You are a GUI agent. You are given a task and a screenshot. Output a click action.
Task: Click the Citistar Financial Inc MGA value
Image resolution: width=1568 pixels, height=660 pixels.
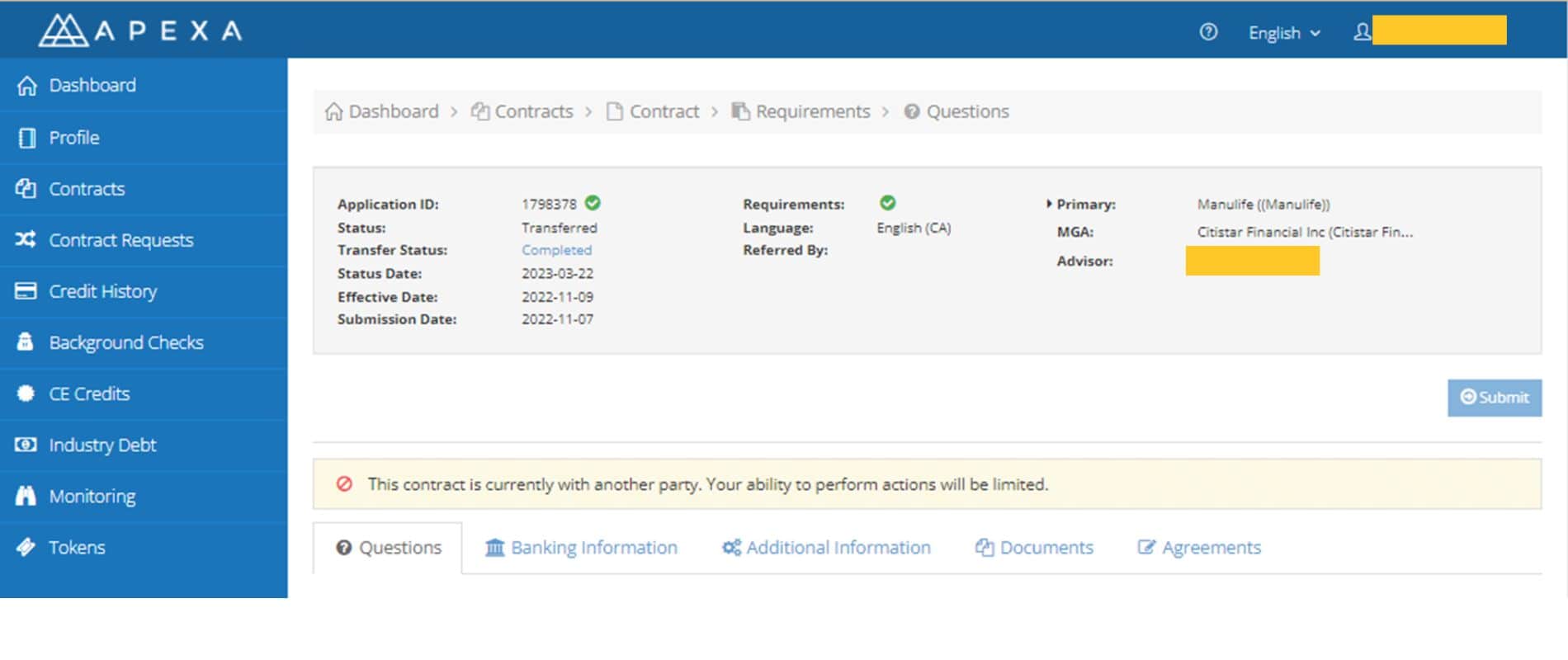pos(1305,232)
